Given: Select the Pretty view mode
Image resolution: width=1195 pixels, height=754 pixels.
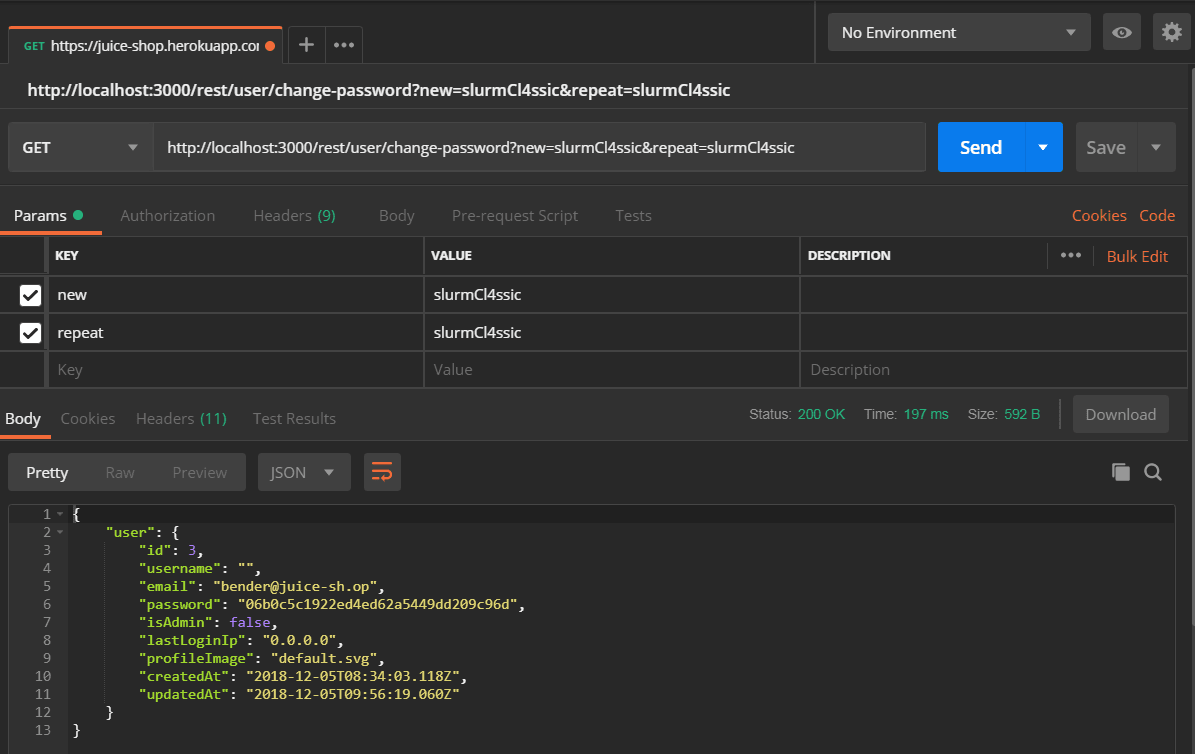Looking at the screenshot, I should pyautogui.click(x=47, y=473).
